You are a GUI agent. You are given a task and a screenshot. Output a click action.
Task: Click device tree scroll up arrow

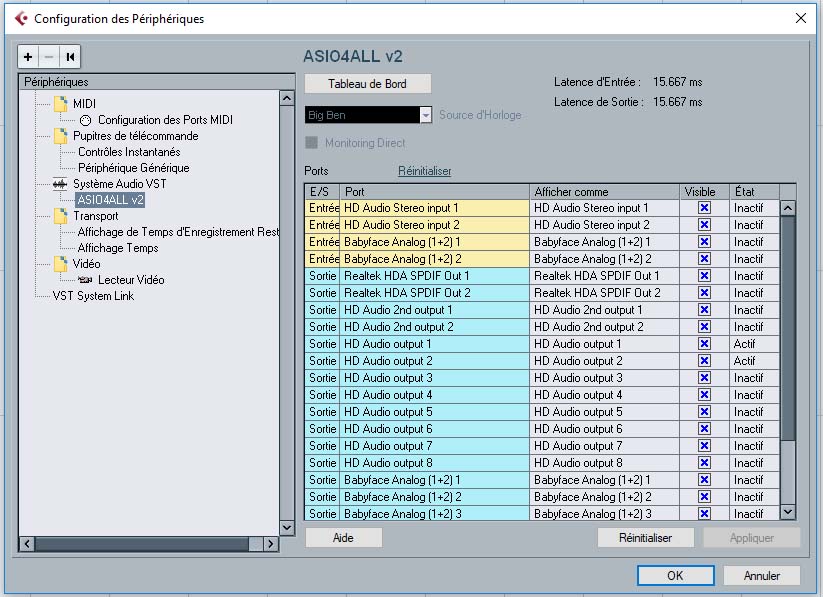[287, 98]
